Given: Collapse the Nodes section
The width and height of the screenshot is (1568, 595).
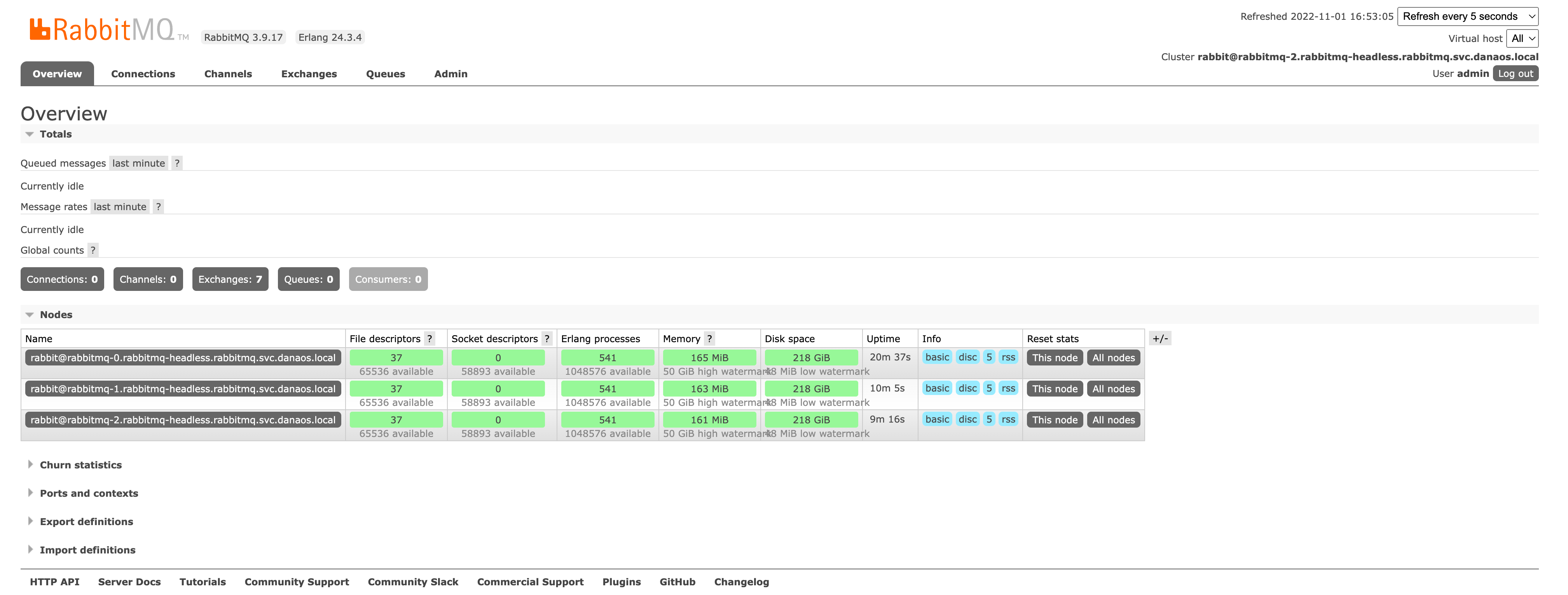Looking at the screenshot, I should pyautogui.click(x=56, y=315).
